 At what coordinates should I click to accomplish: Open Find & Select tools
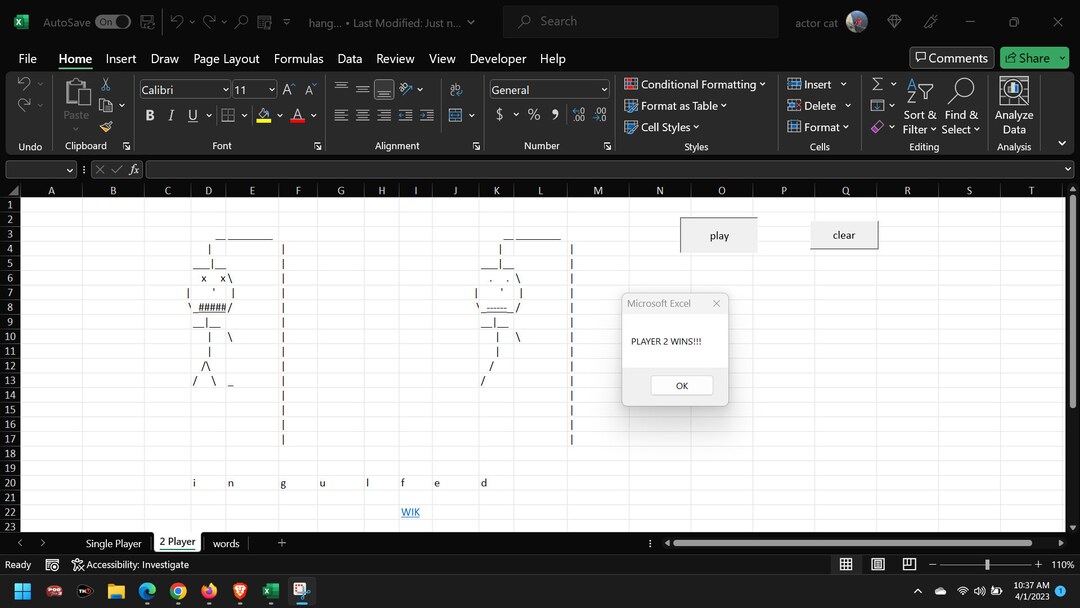(961, 105)
